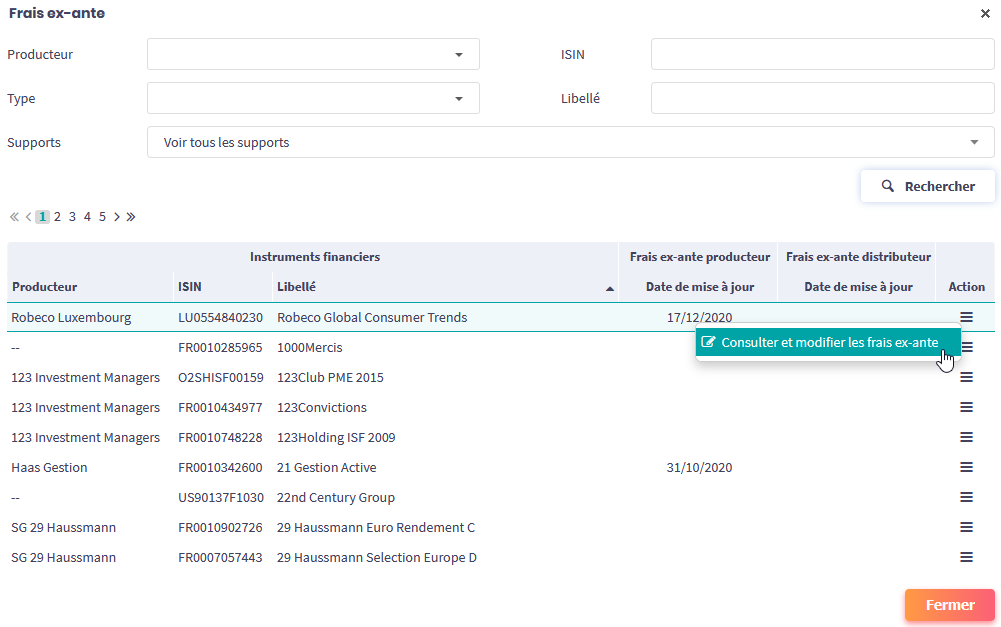Expand the Type dropdown

tap(313, 99)
